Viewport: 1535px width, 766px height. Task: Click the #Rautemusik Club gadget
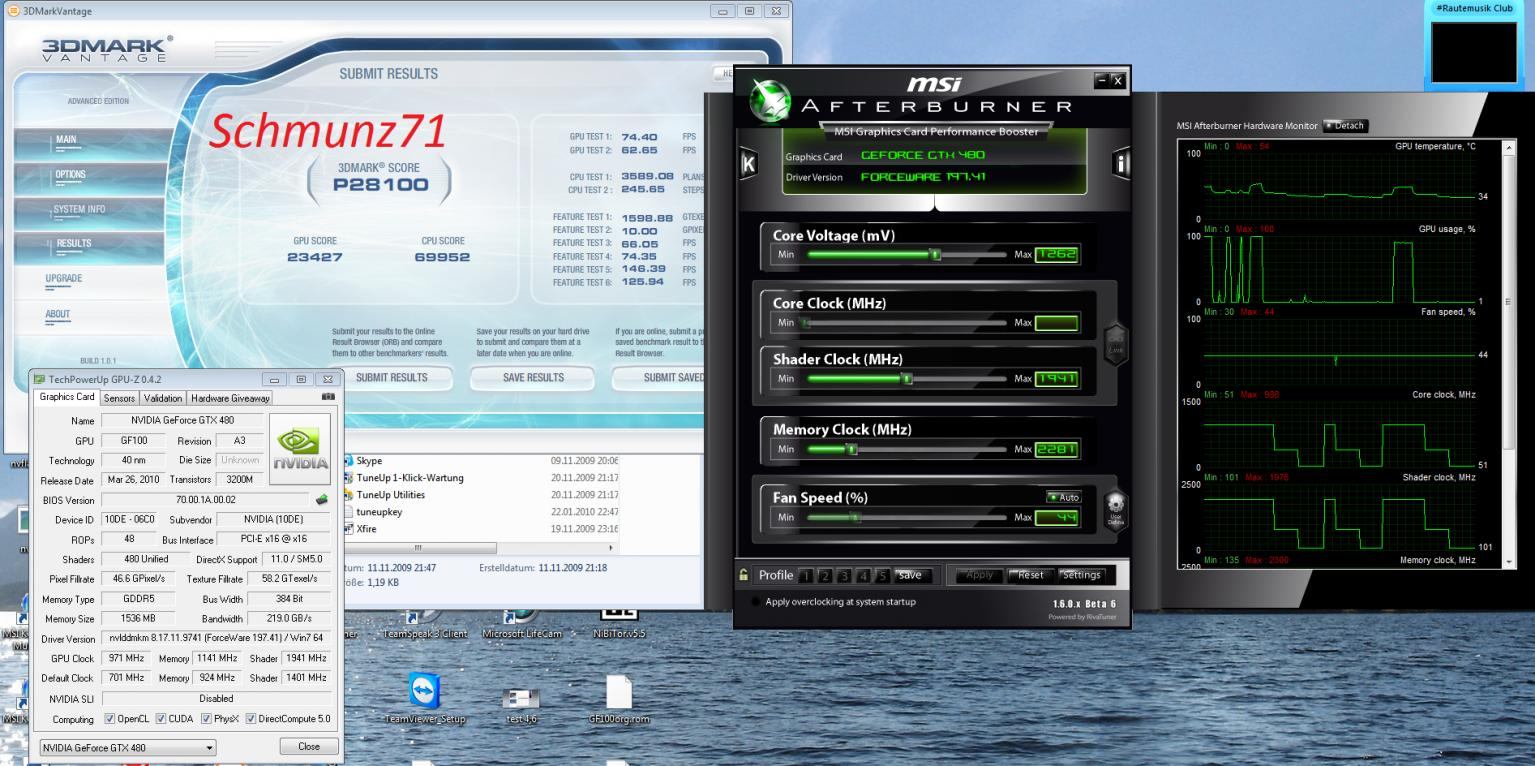(1474, 45)
